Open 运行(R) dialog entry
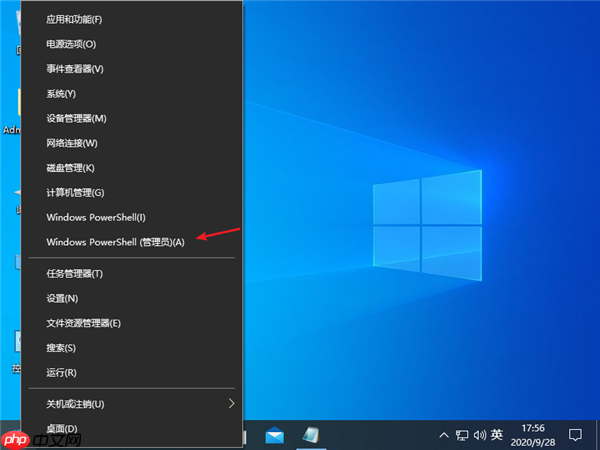 (131, 373)
